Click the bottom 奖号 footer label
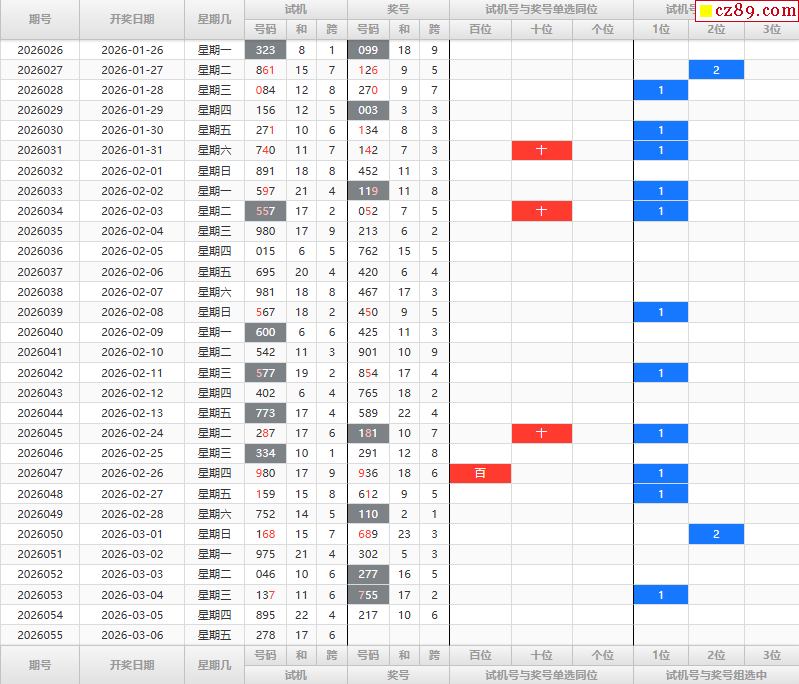The width and height of the screenshot is (799, 684). click(398, 675)
